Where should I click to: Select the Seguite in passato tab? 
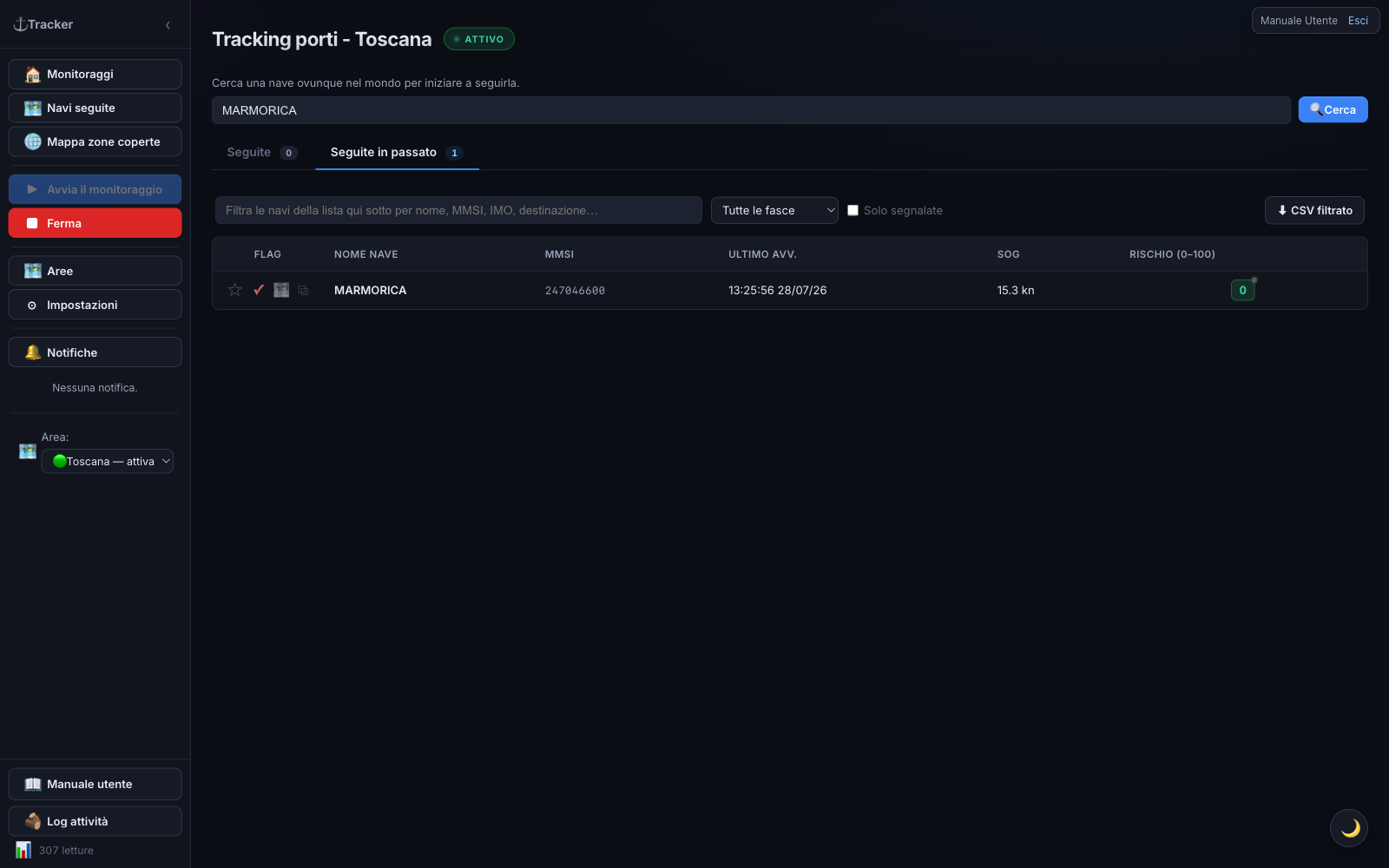pos(397,153)
